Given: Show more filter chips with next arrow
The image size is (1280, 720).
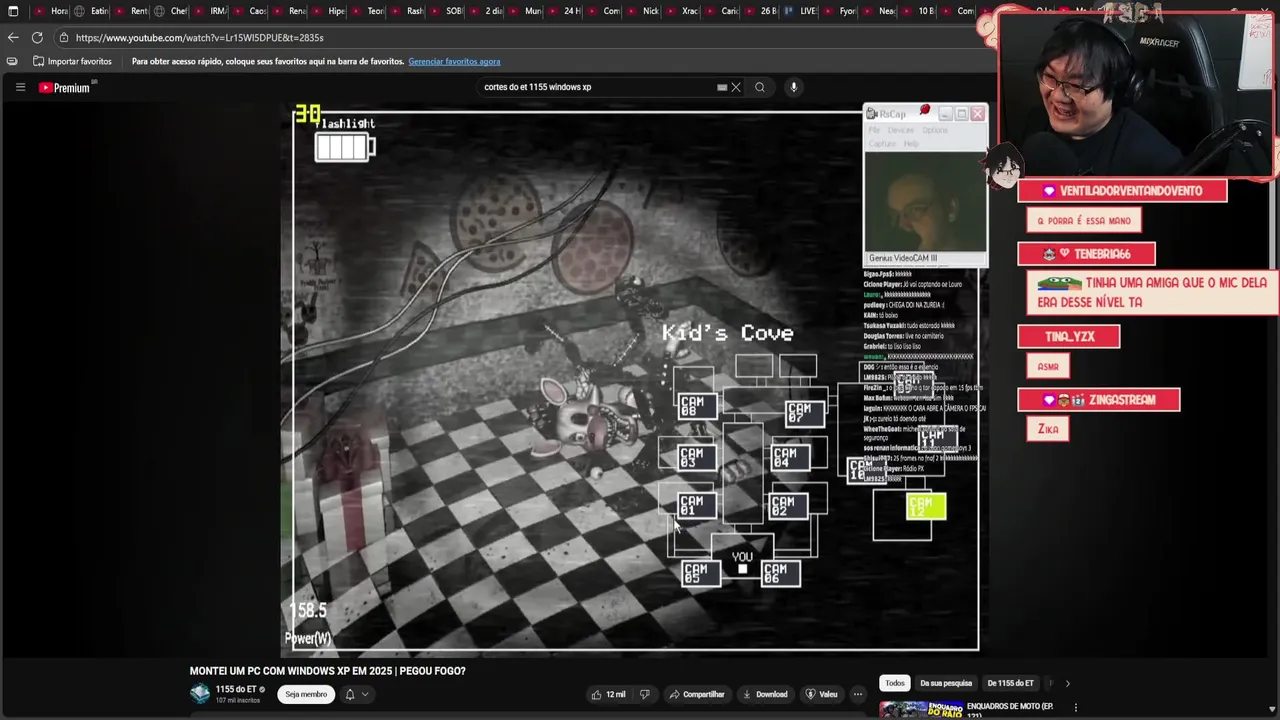Looking at the screenshot, I should click(1067, 683).
